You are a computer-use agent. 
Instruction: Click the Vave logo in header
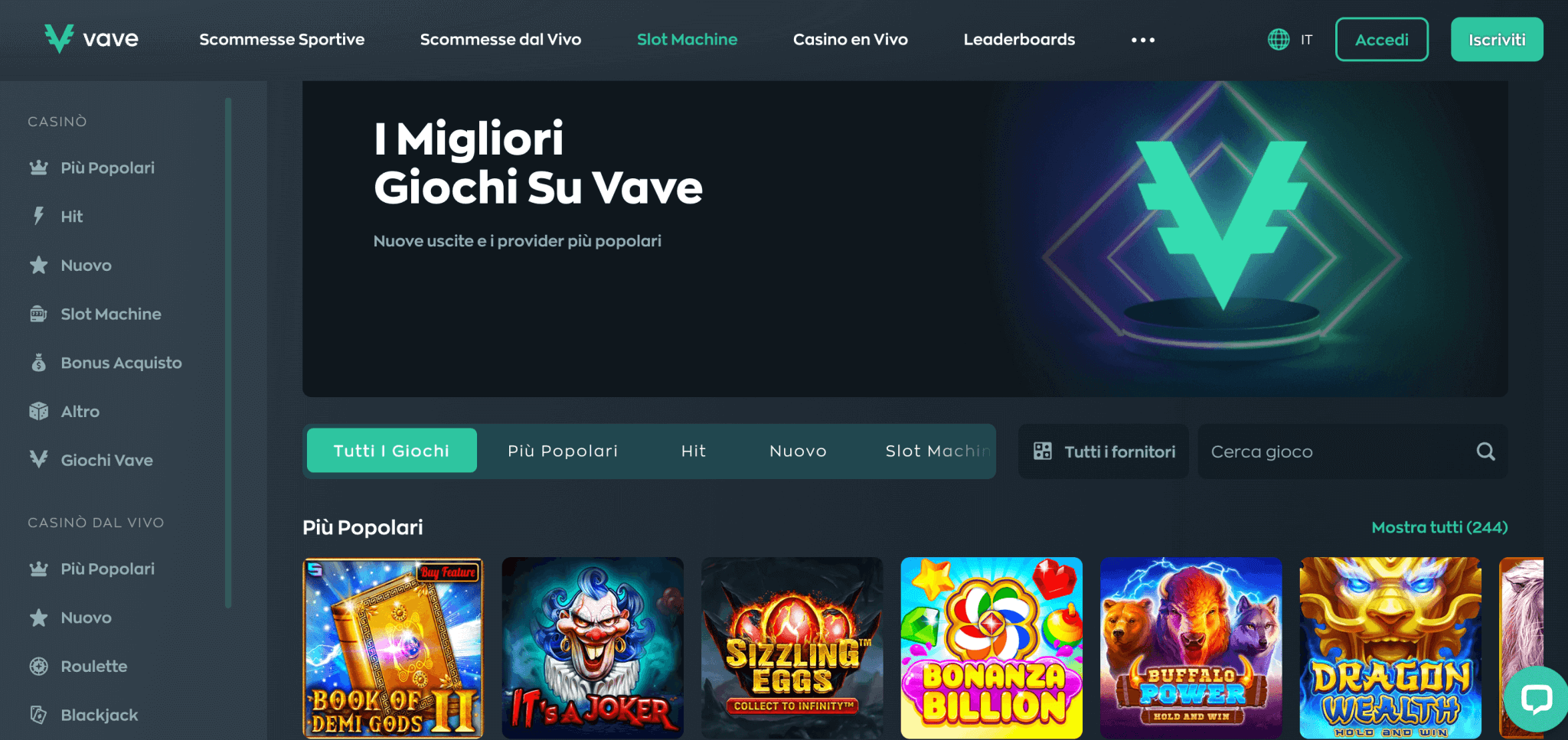pos(91,39)
